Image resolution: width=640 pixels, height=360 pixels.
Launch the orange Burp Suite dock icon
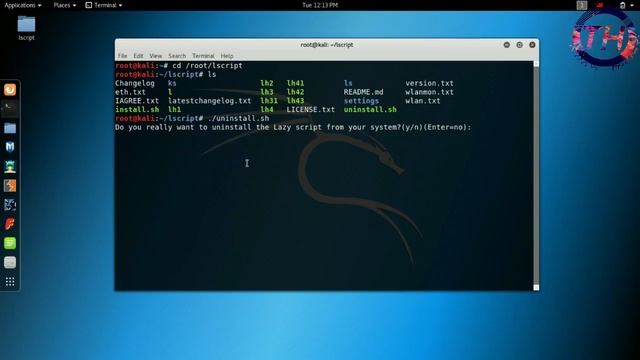click(x=10, y=89)
